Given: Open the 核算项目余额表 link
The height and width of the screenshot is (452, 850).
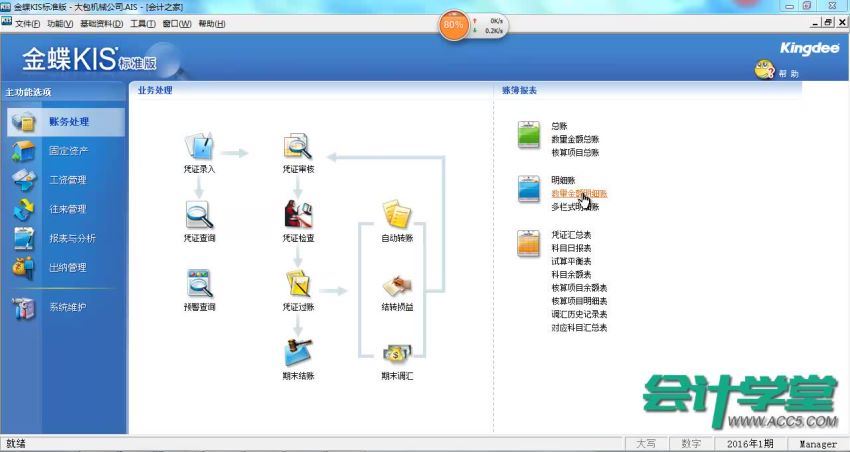Looking at the screenshot, I should pos(579,288).
